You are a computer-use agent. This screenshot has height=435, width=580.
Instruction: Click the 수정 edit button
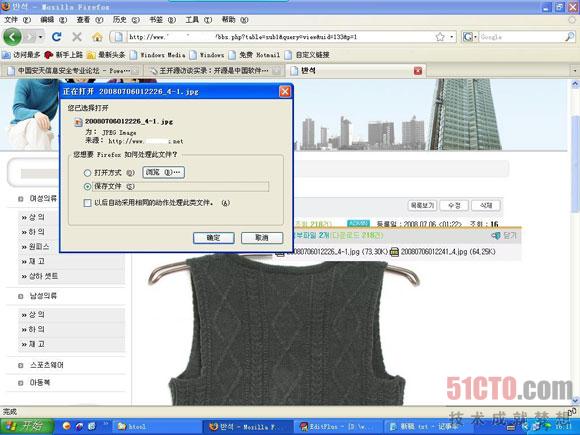(x=454, y=205)
